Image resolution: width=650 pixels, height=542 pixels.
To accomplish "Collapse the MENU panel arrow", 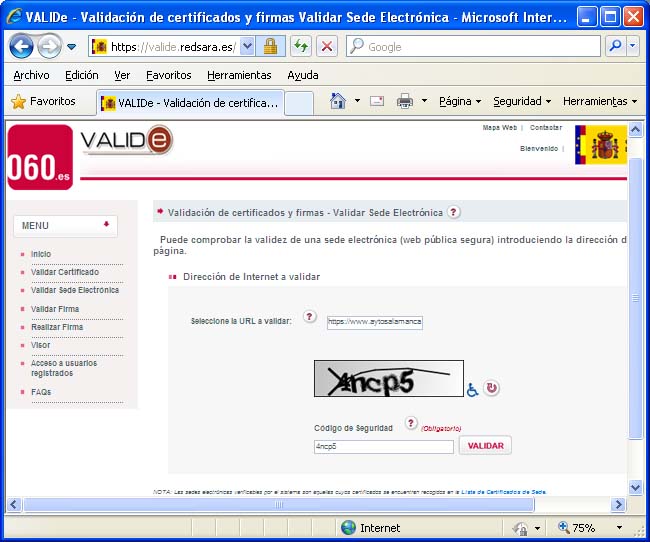I will click(107, 224).
